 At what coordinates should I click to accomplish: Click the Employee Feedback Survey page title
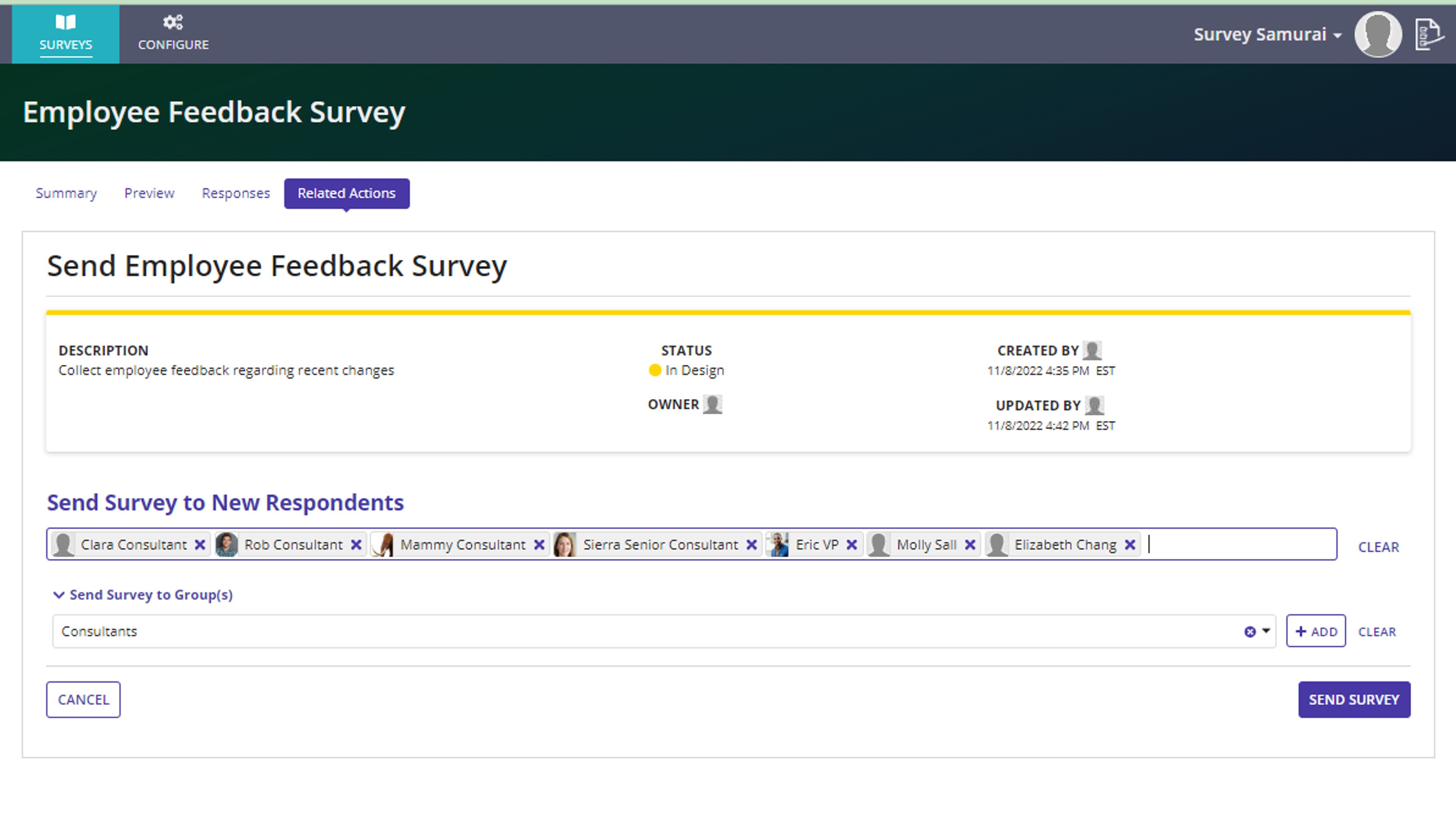click(214, 112)
